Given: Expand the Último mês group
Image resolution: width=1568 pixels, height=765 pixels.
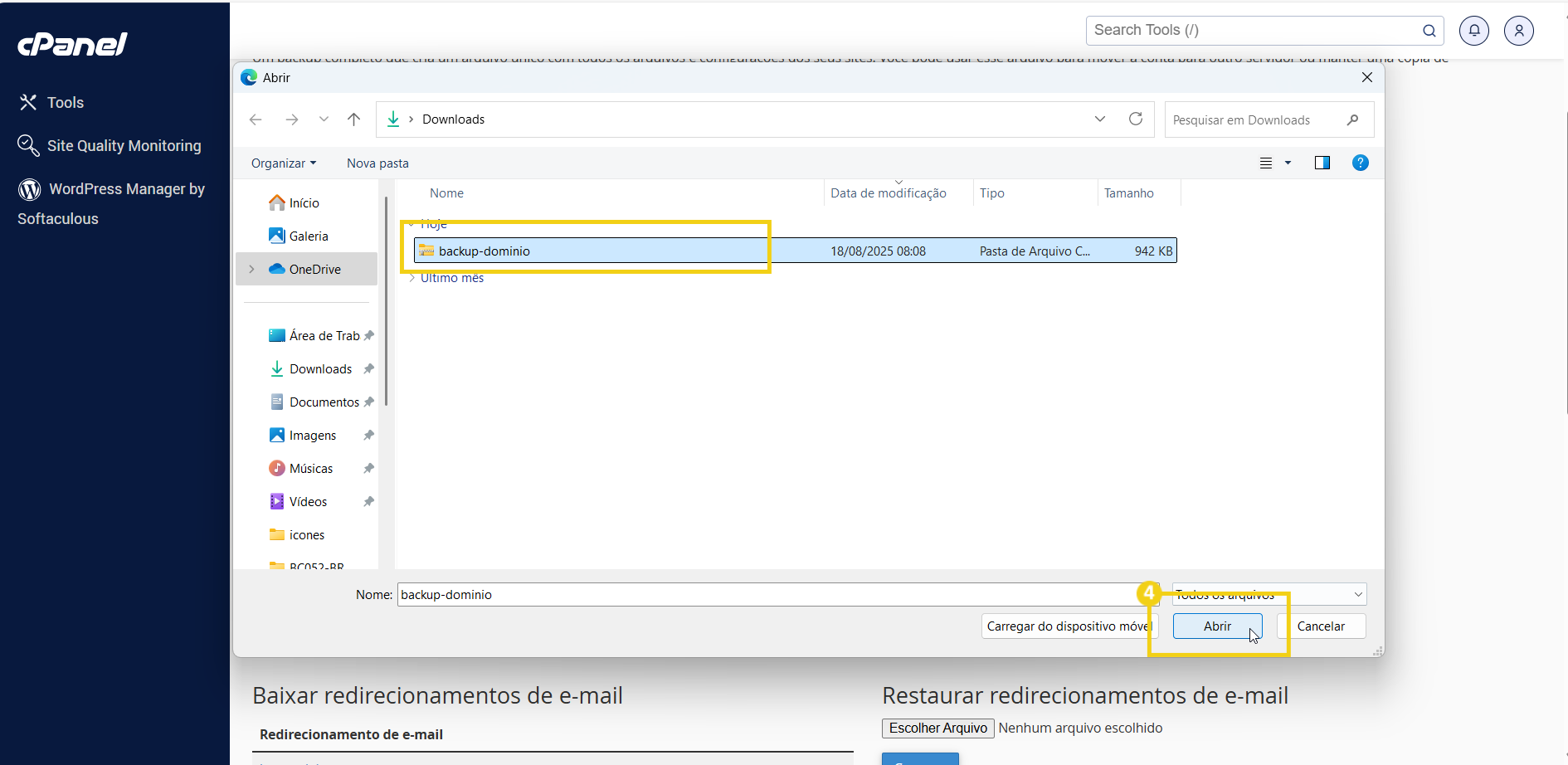Looking at the screenshot, I should pyautogui.click(x=411, y=278).
